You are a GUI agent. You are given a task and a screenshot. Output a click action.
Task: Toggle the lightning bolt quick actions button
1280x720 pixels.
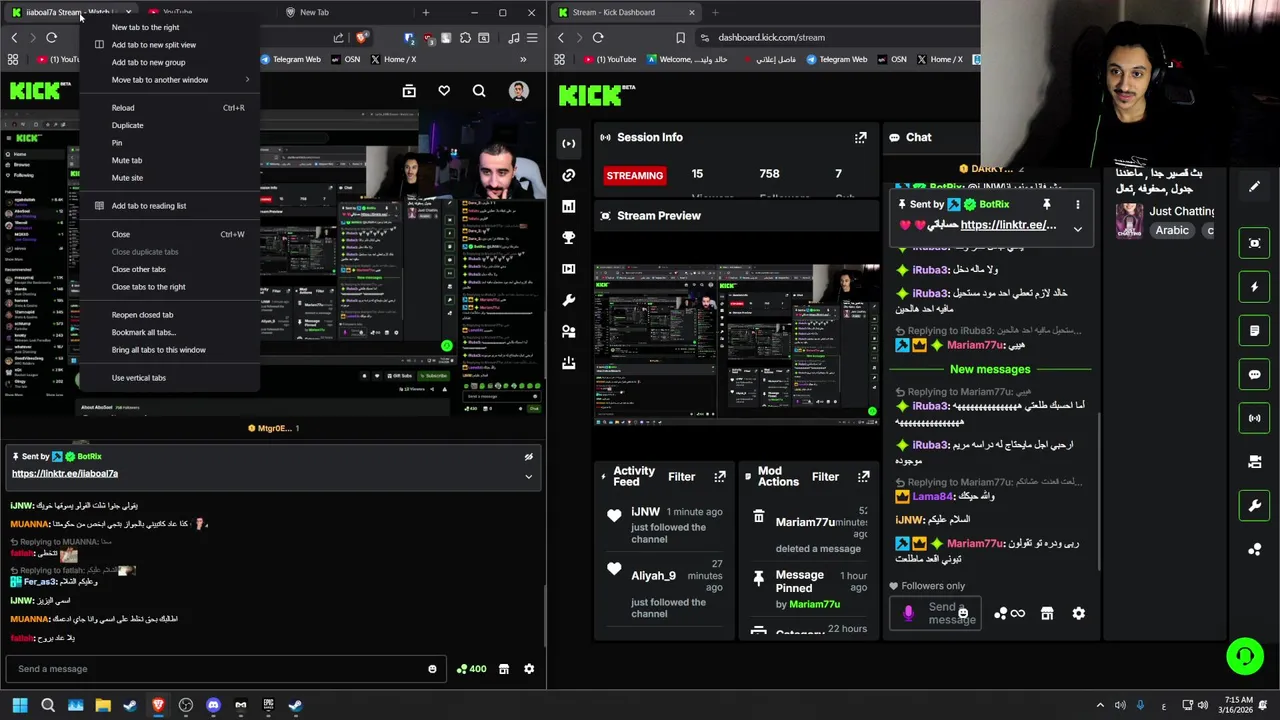[1254, 287]
